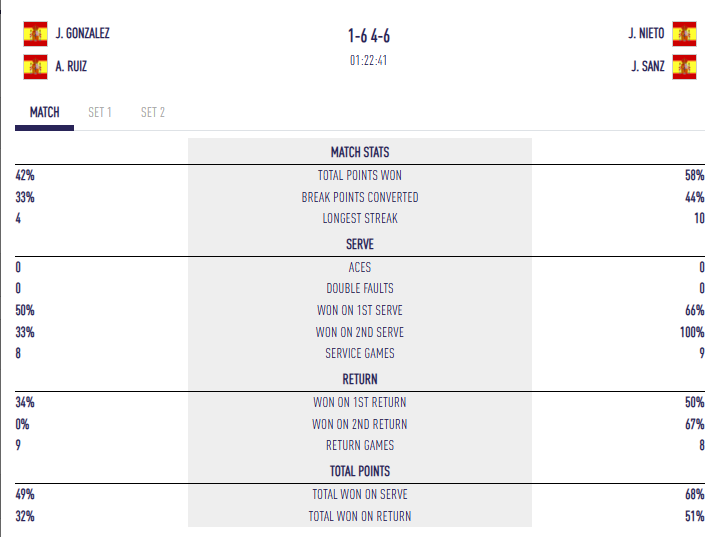Click the DOUBLE FAULTS row label
The image size is (717, 537).
click(360, 288)
